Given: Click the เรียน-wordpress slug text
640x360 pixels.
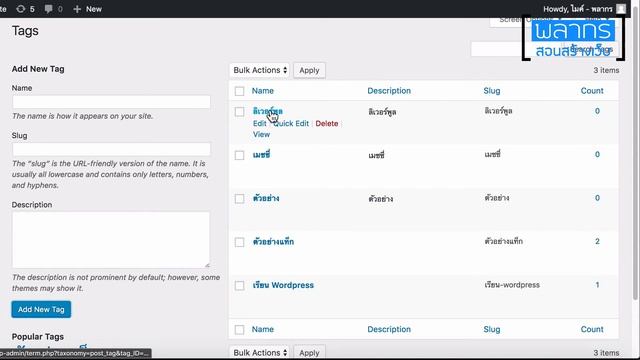Looking at the screenshot, I should [x=512, y=285].
